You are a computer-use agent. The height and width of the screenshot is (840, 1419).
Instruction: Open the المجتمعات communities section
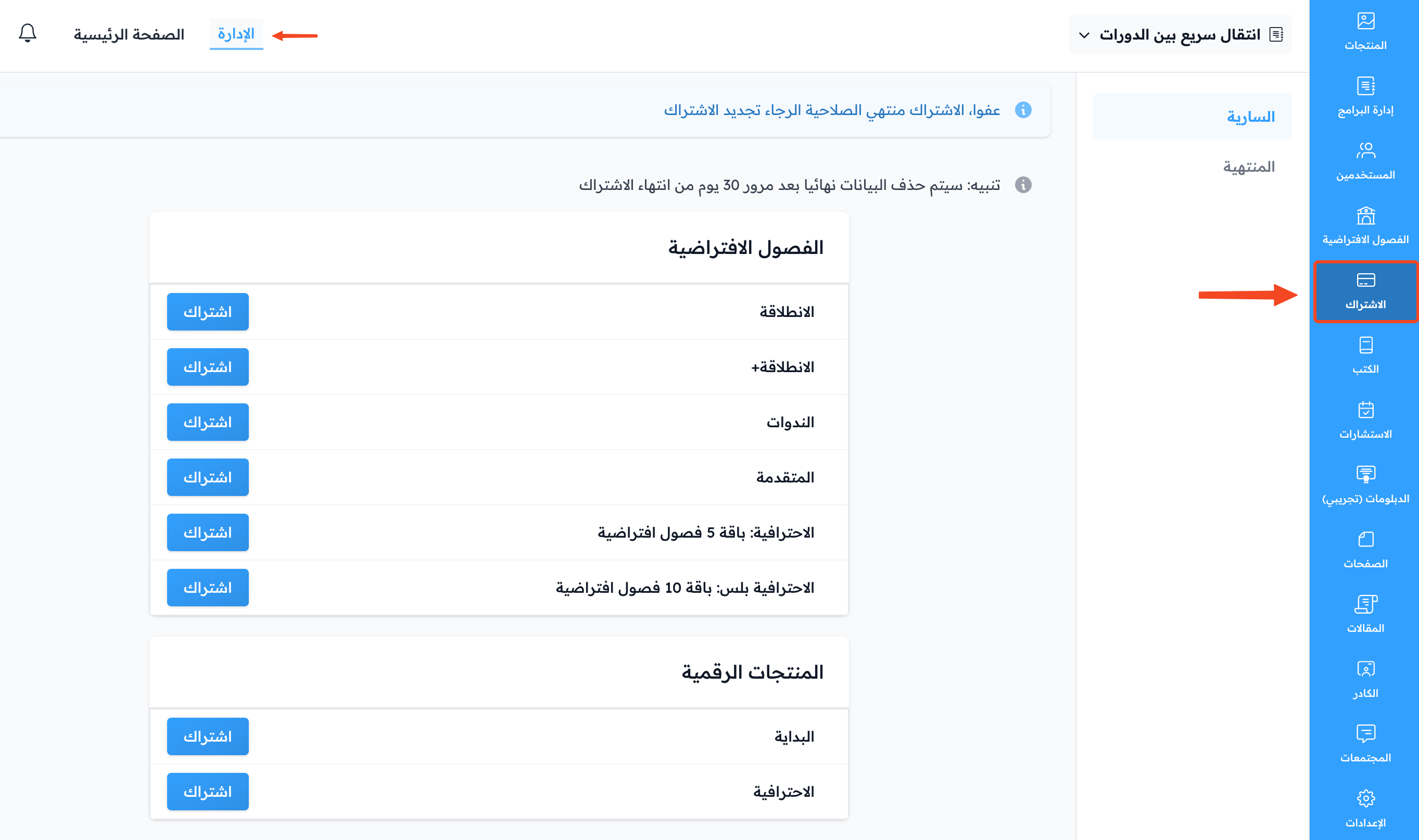(1365, 744)
